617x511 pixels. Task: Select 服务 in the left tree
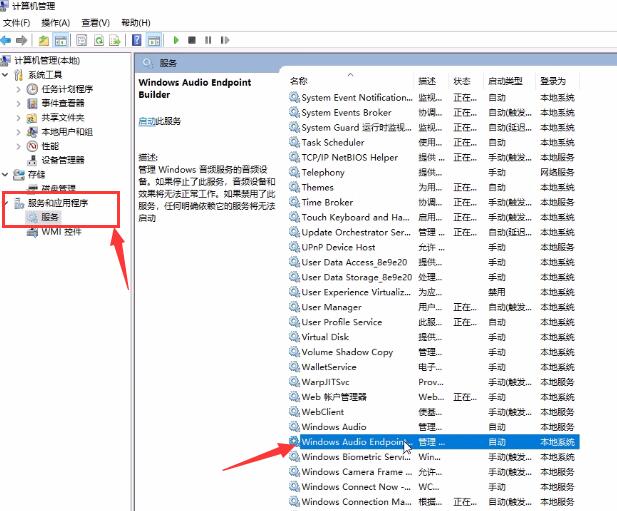tap(50, 217)
